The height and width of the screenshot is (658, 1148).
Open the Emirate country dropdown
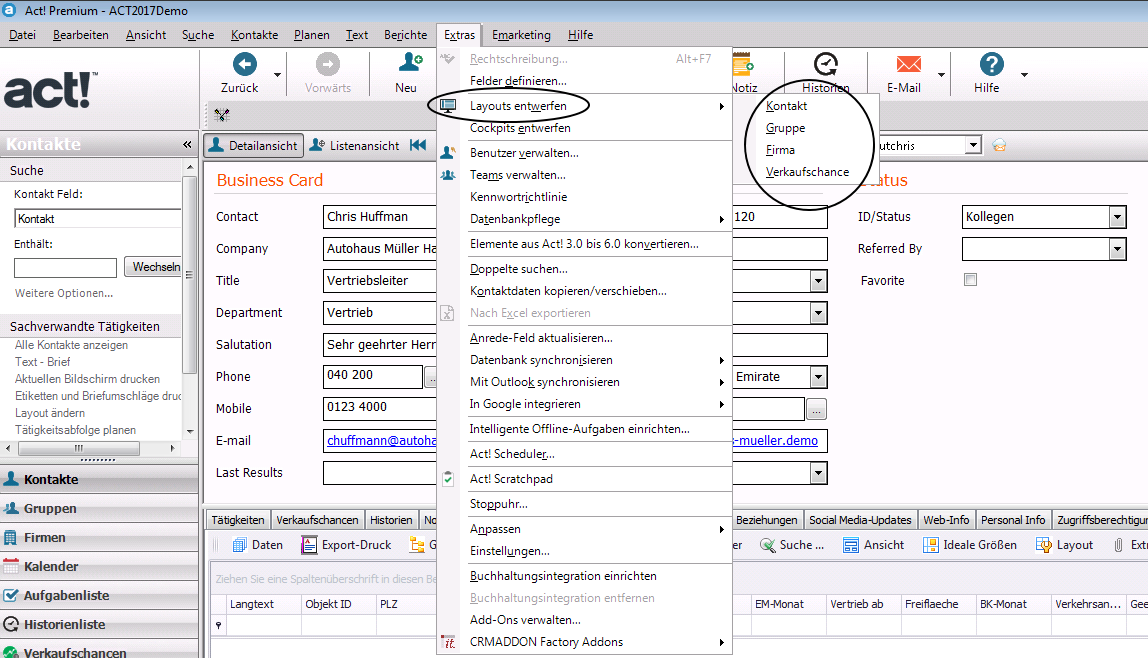point(819,377)
